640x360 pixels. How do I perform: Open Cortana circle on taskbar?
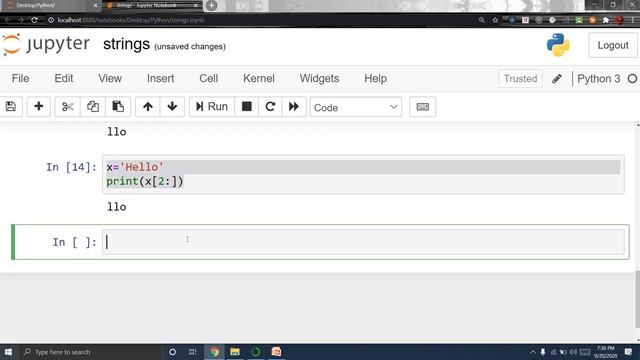tap(172, 352)
